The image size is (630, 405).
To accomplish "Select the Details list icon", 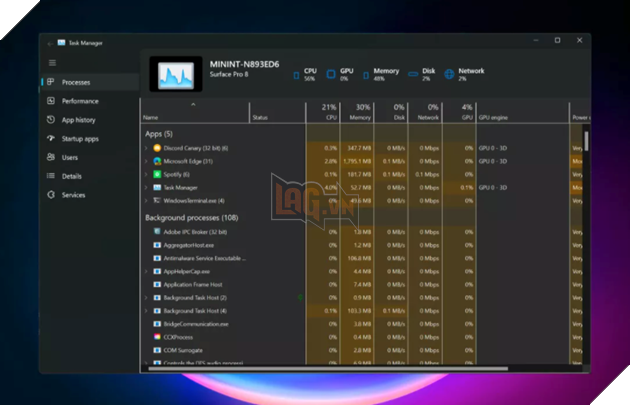I will [x=51, y=176].
